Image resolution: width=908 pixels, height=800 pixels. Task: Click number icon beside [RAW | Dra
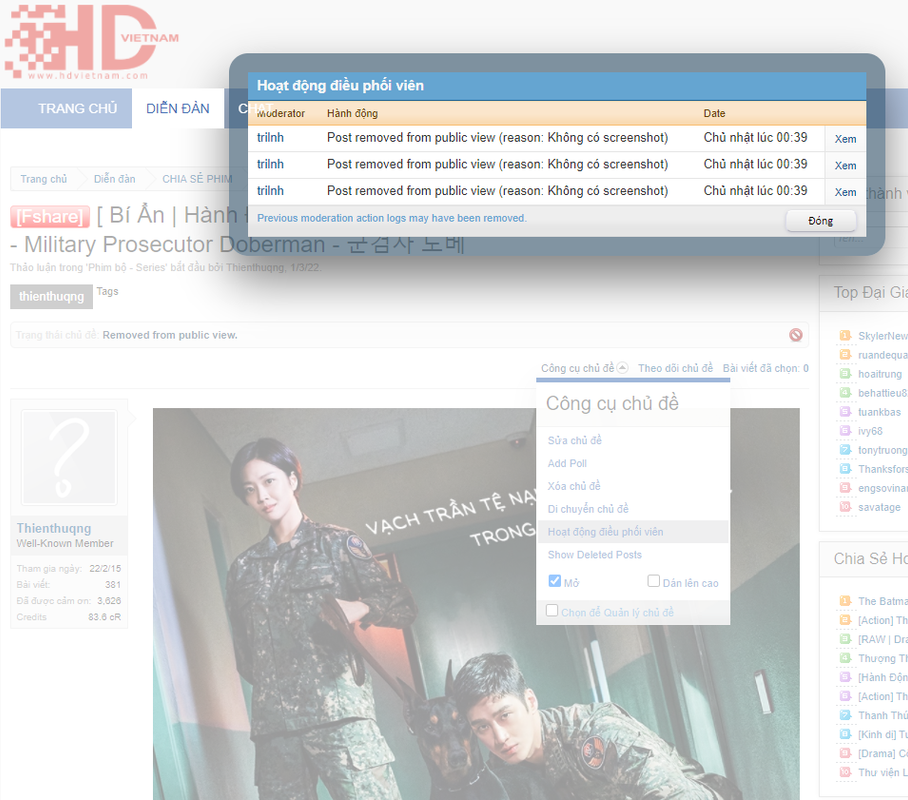[845, 639]
